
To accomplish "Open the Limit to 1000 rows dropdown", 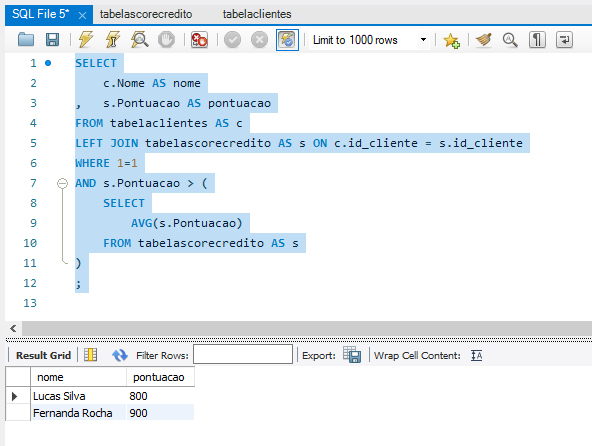I will tap(369, 40).
